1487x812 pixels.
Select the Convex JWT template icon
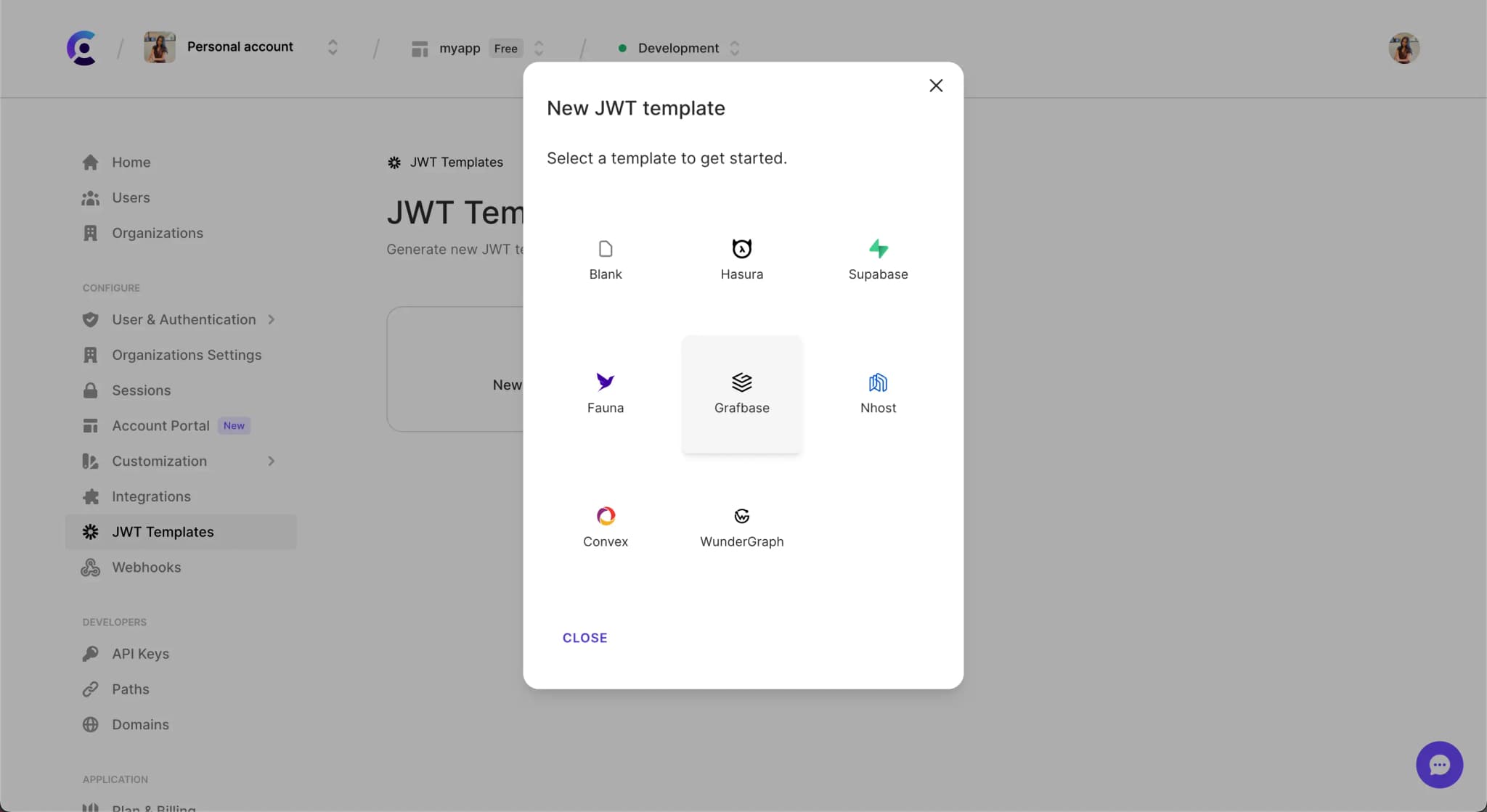pyautogui.click(x=605, y=517)
